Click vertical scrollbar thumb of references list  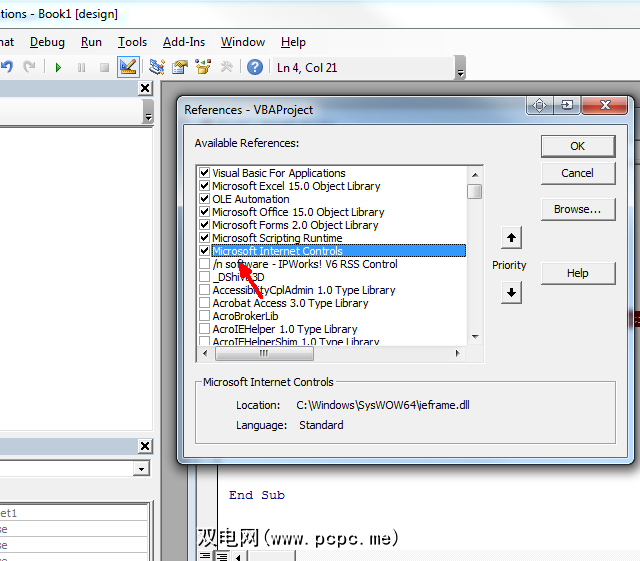(475, 191)
